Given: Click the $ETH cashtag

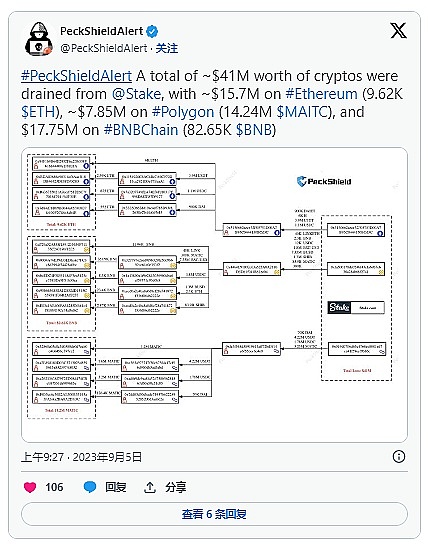Looking at the screenshot, I should [38, 112].
